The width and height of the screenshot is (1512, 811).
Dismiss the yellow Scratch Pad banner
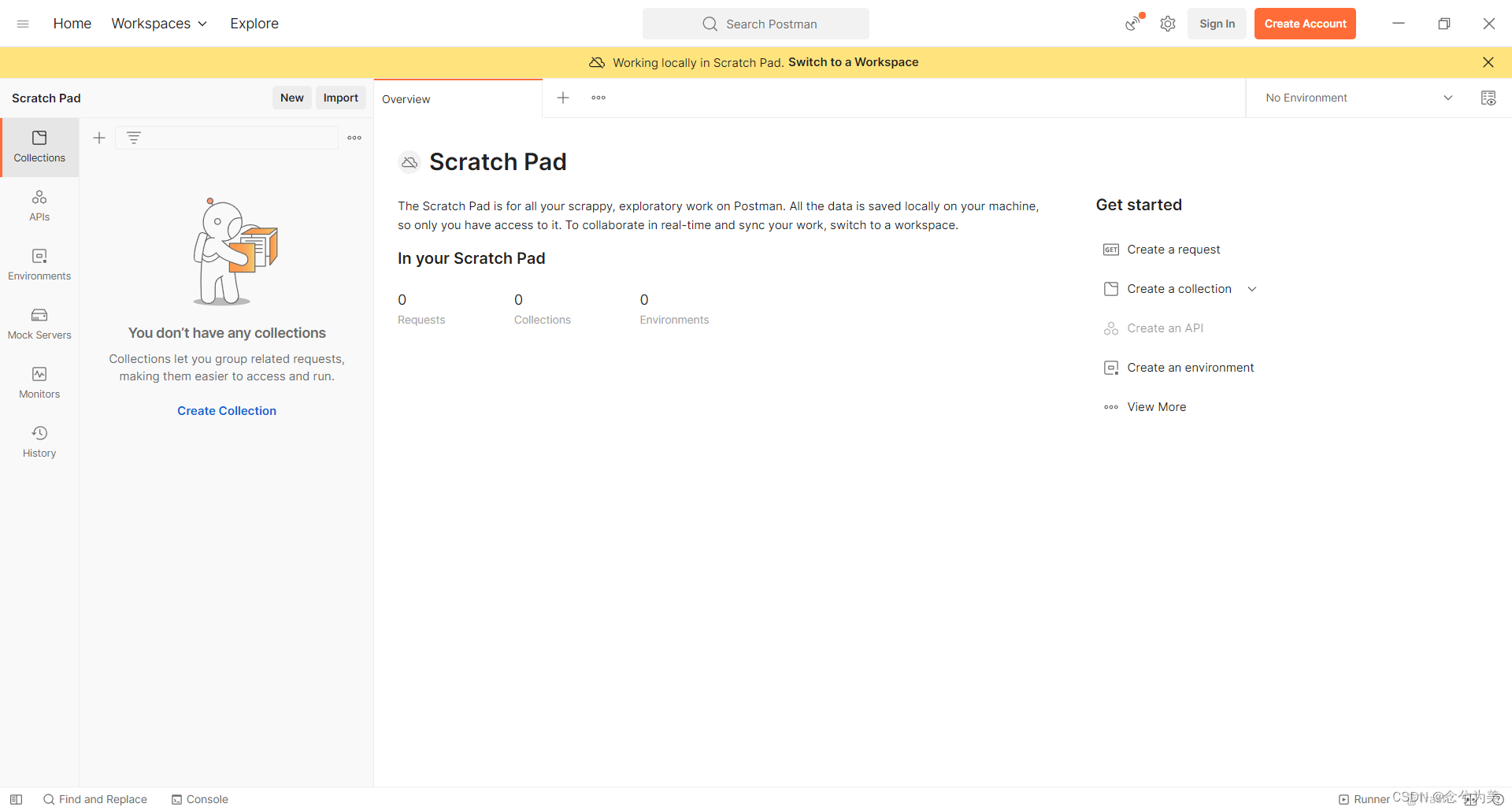point(1488,62)
